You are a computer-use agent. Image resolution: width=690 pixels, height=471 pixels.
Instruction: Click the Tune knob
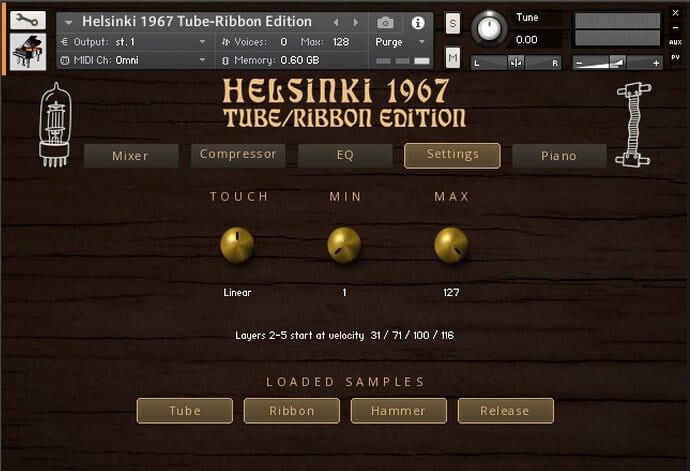(x=489, y=29)
